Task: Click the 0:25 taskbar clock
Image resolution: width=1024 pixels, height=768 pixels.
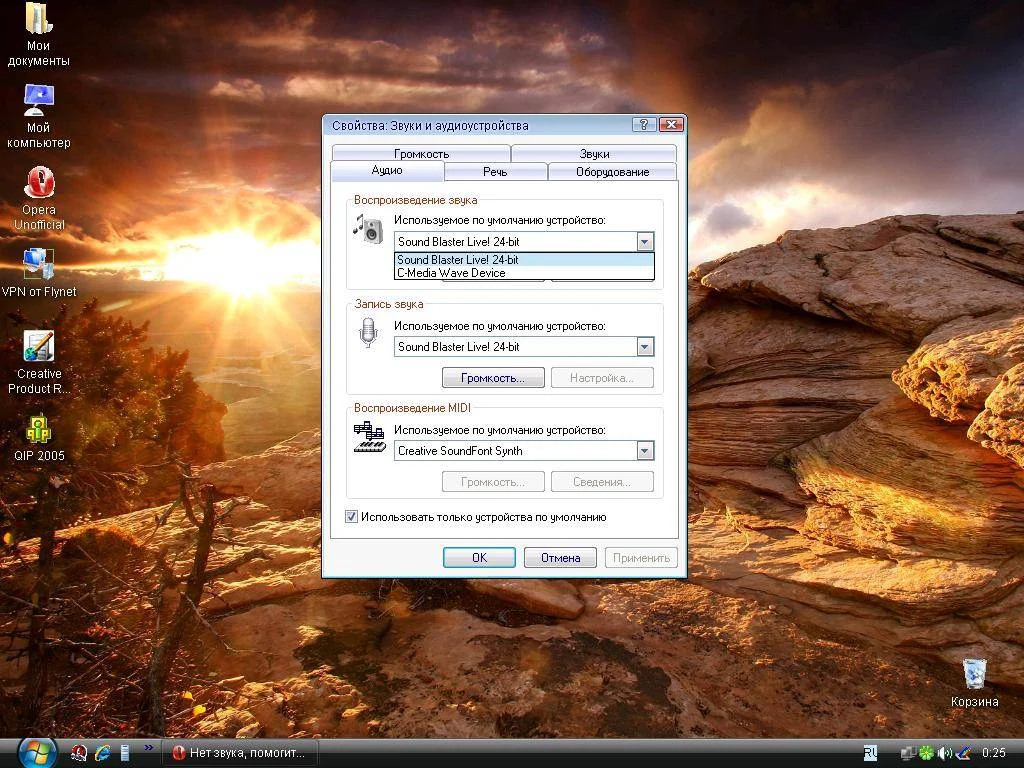Action: point(993,753)
